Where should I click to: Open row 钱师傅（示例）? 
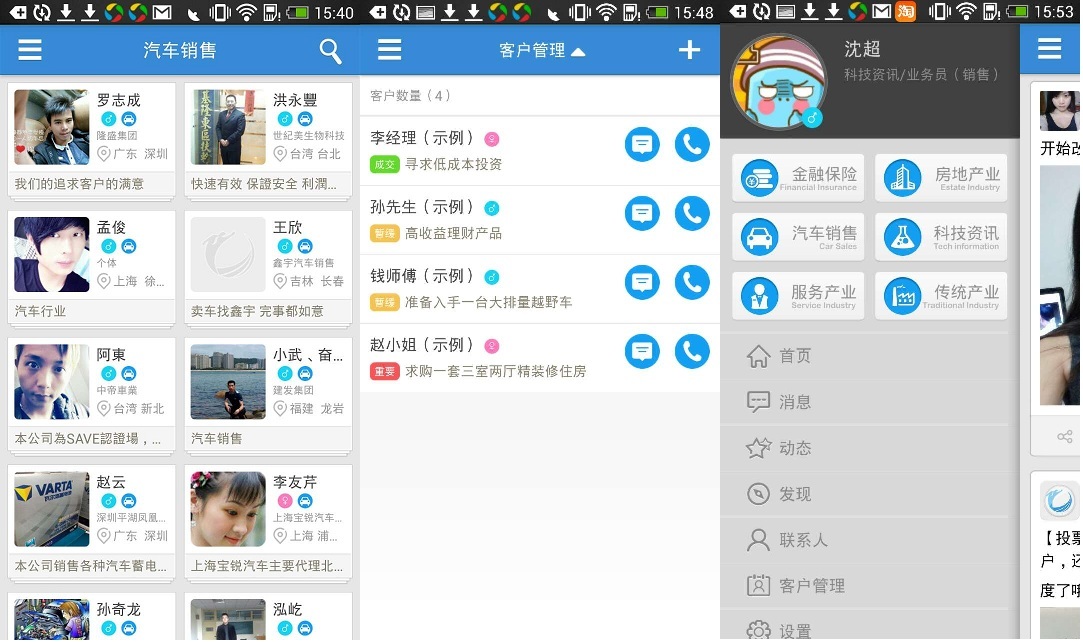(539, 289)
